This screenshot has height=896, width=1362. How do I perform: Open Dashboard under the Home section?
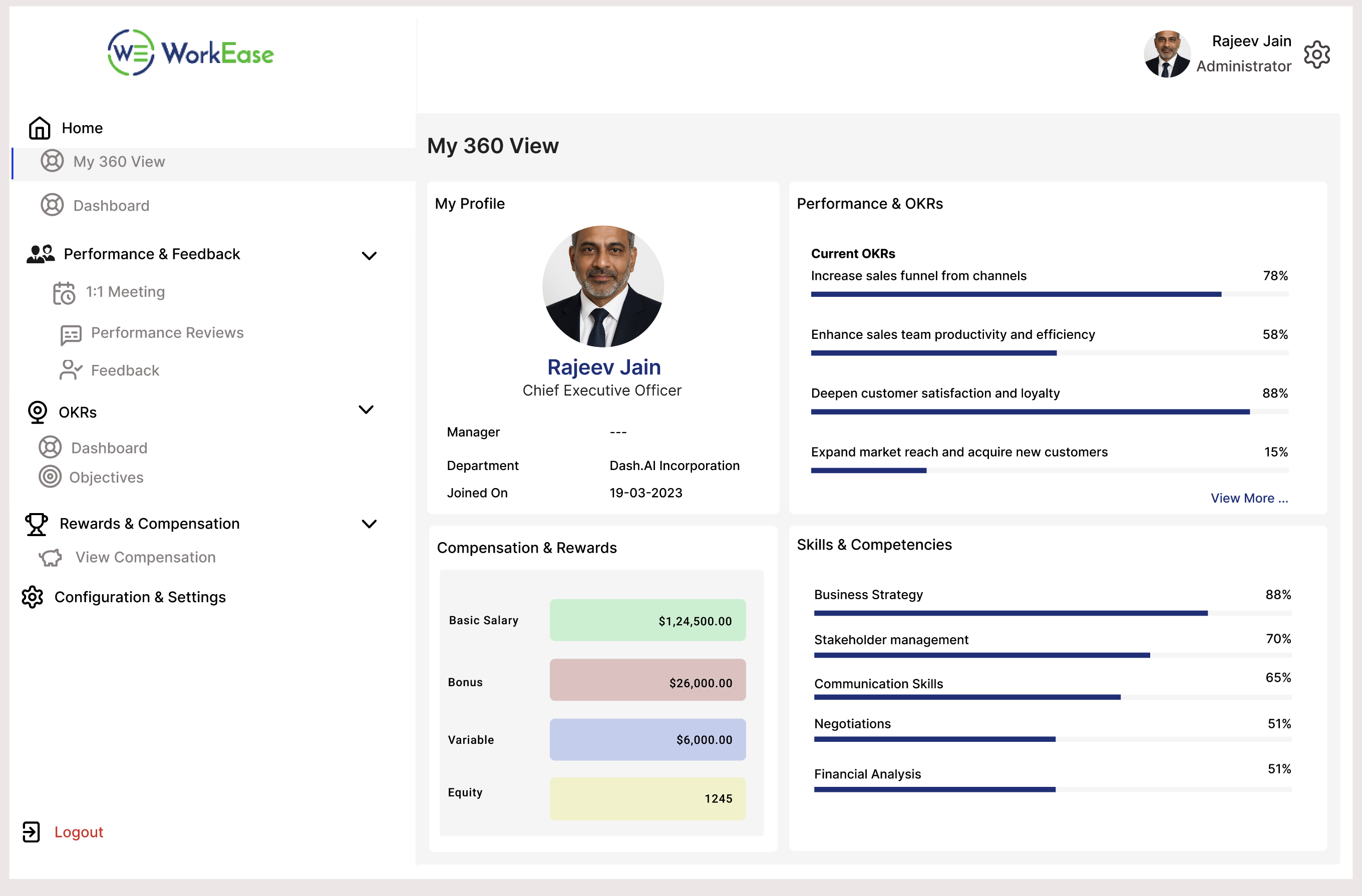click(x=111, y=206)
